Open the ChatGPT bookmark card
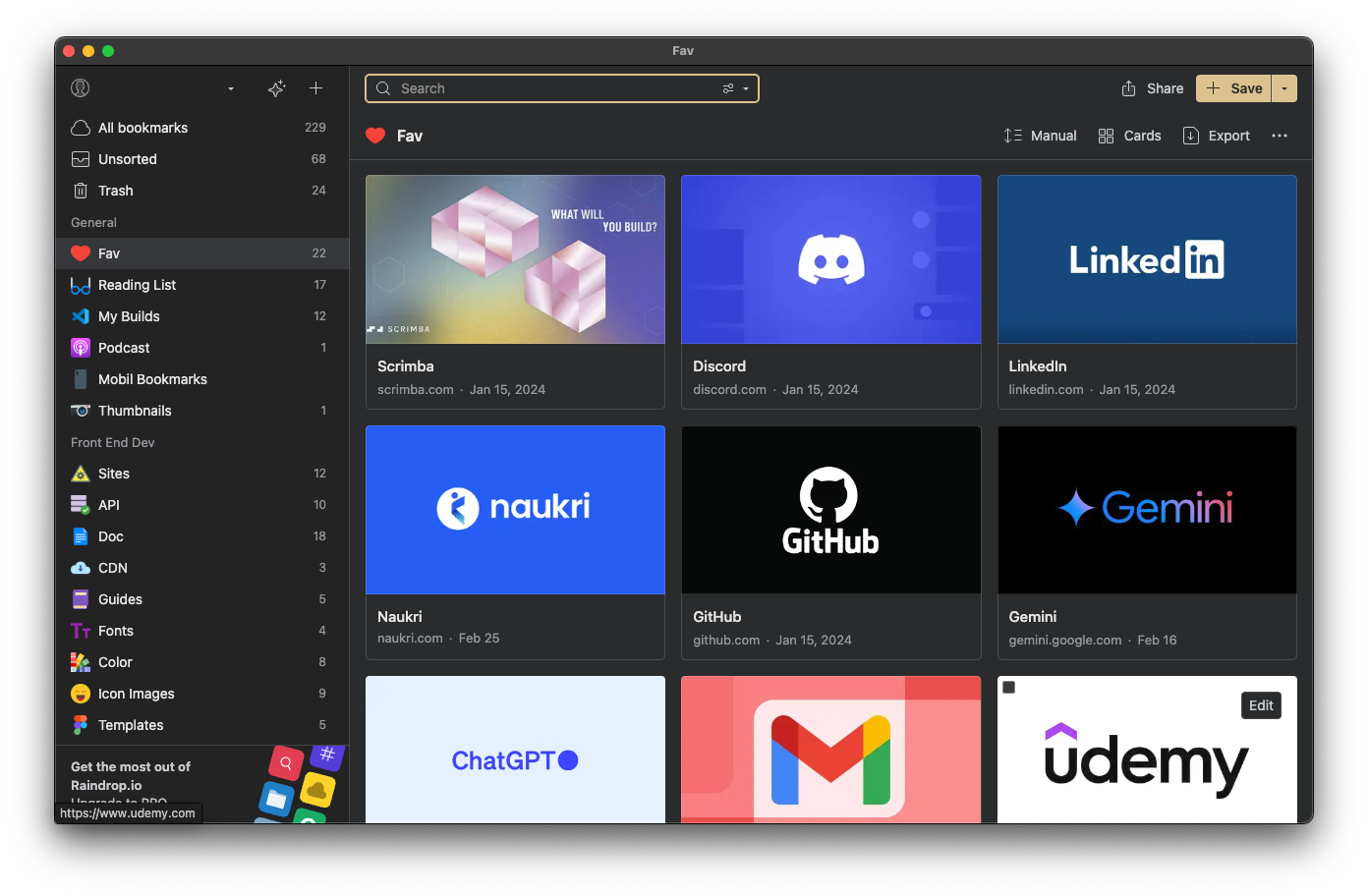 click(515, 750)
